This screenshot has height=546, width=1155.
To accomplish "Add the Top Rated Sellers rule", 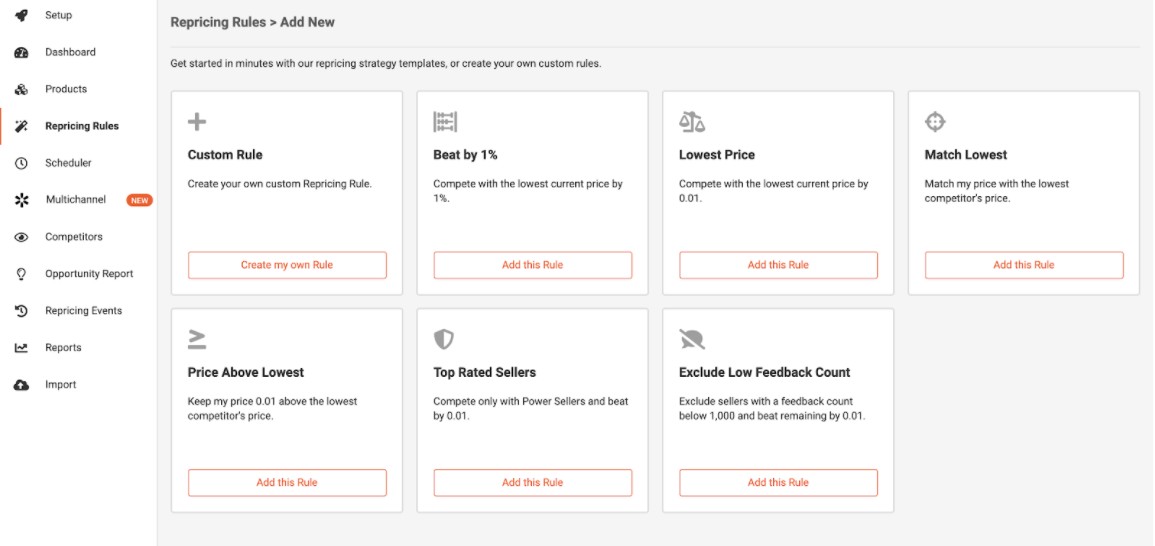I will pyautogui.click(x=533, y=483).
